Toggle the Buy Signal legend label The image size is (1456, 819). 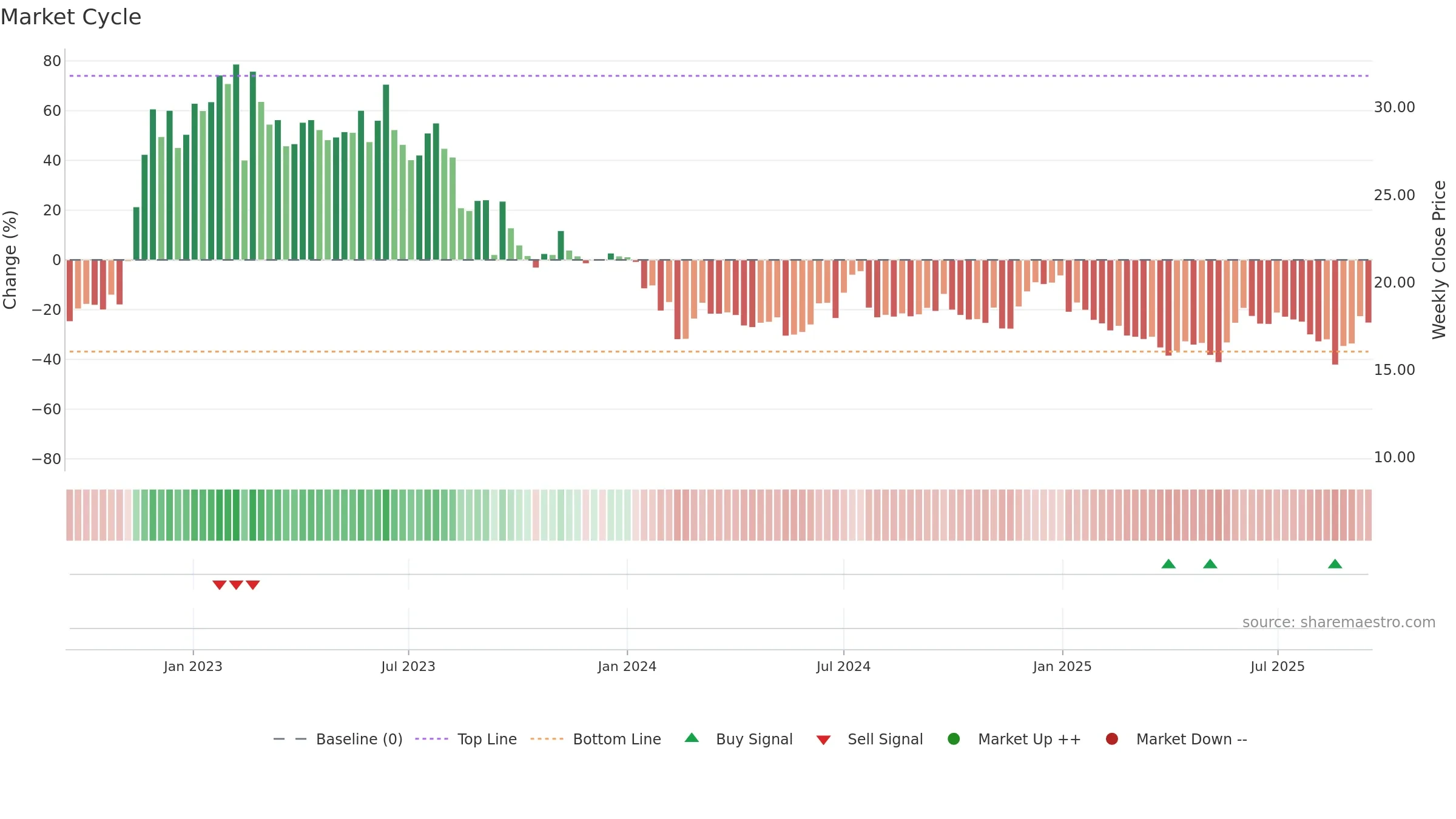pos(754,739)
